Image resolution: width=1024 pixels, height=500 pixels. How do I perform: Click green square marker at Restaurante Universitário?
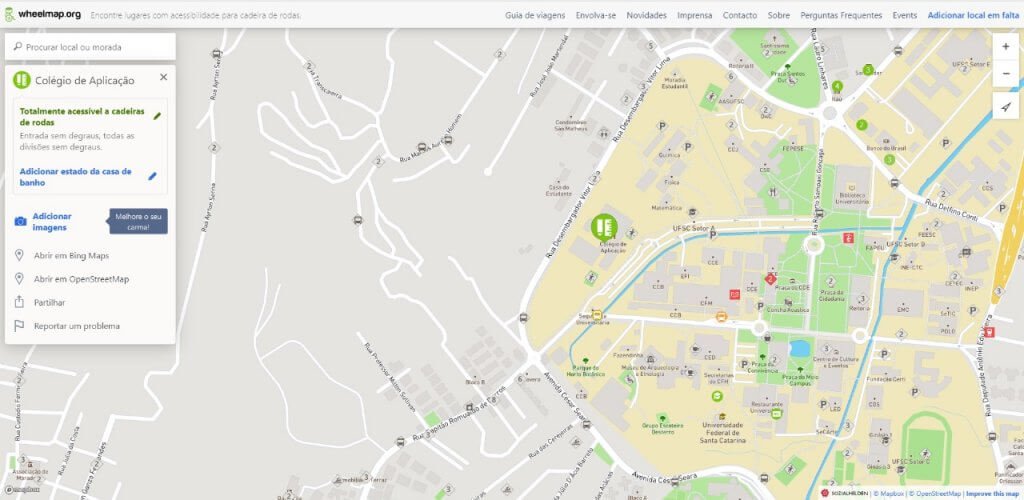click(776, 414)
